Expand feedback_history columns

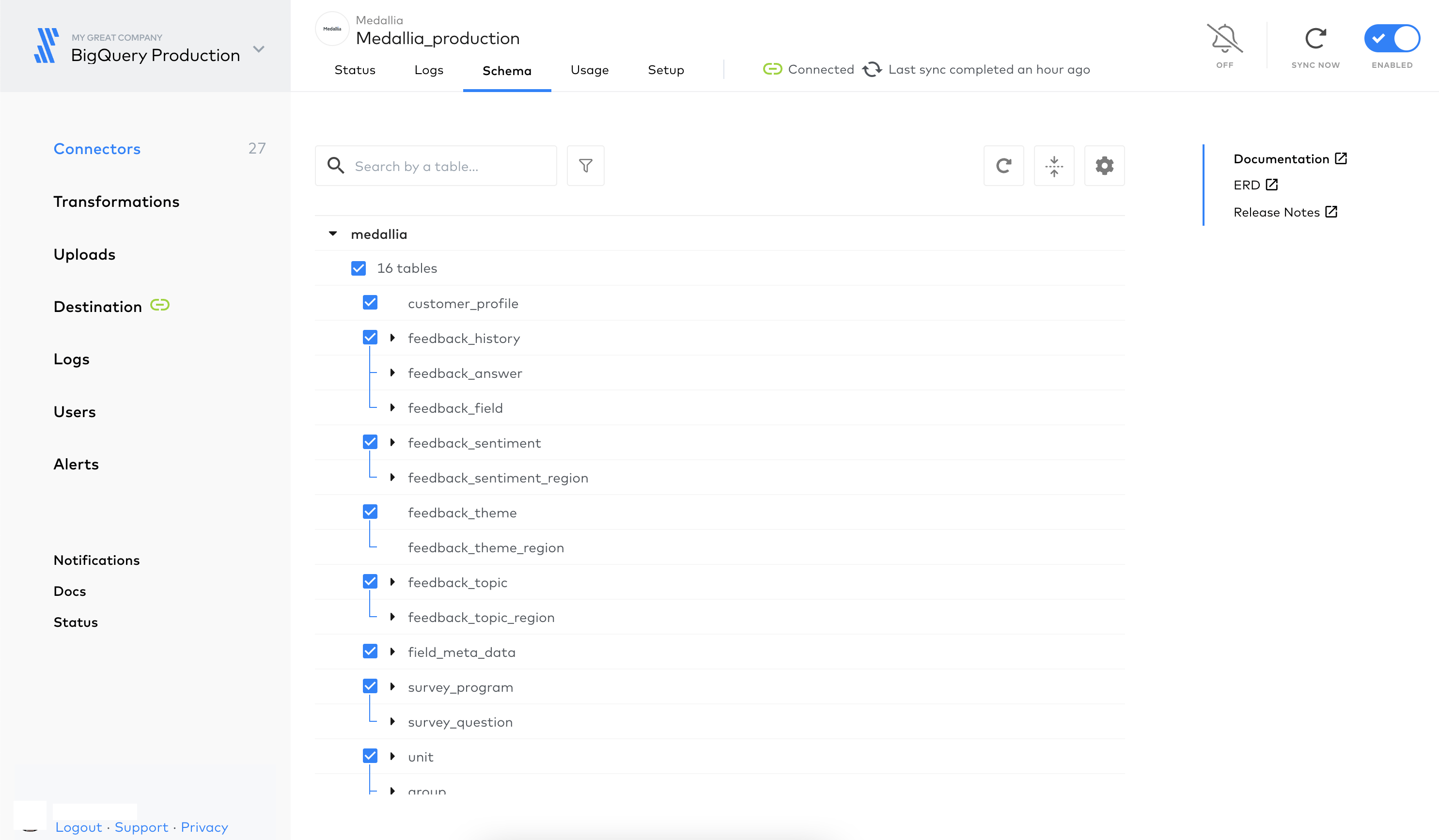(392, 338)
